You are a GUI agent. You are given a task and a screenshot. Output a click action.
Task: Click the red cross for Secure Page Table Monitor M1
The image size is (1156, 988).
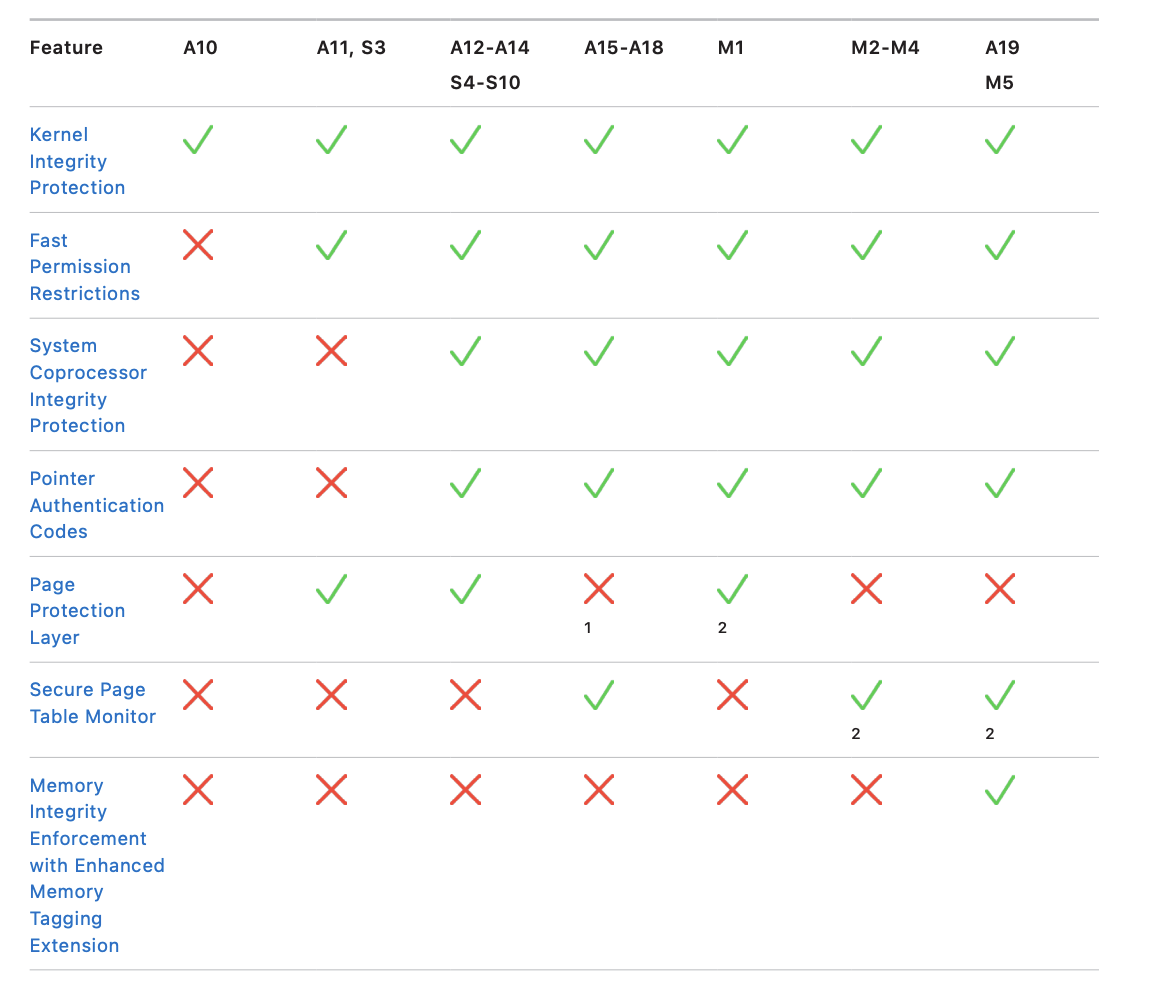coord(732,695)
